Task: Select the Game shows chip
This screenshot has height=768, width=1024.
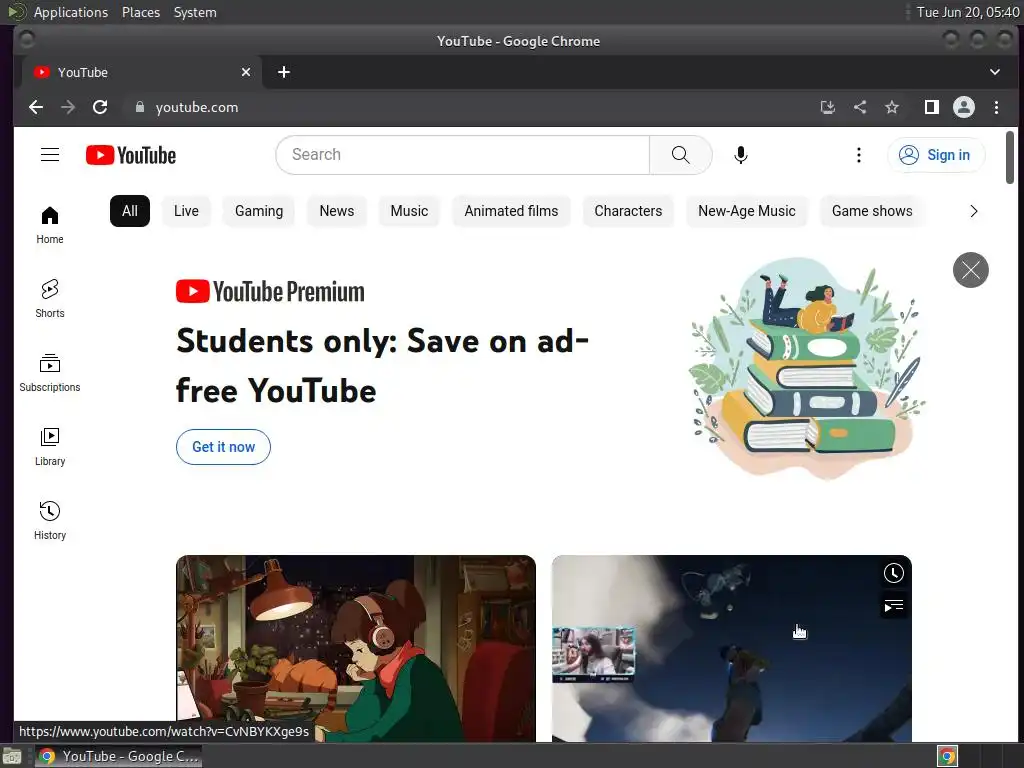Action: tap(872, 211)
